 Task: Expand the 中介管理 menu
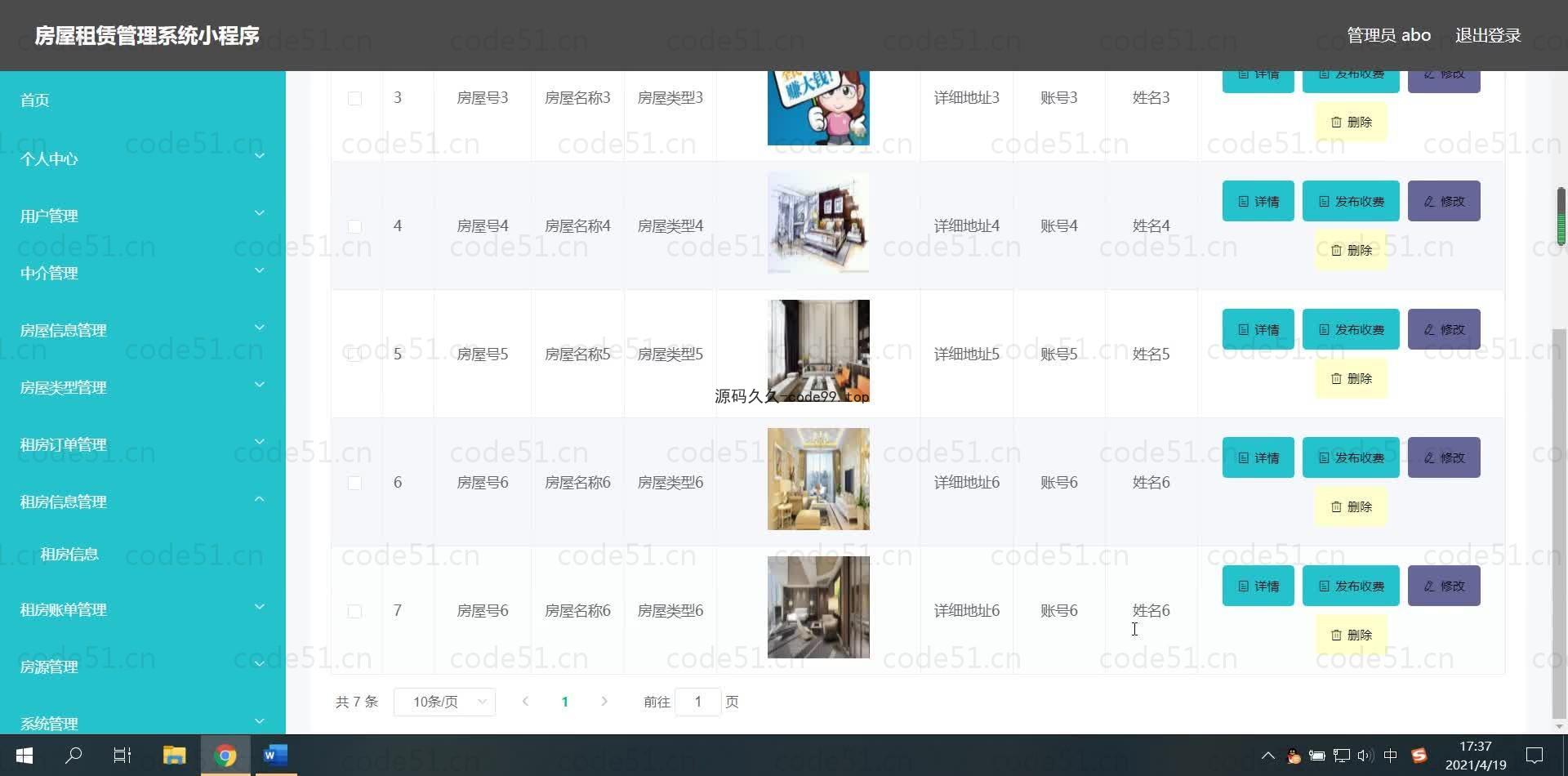pos(143,273)
